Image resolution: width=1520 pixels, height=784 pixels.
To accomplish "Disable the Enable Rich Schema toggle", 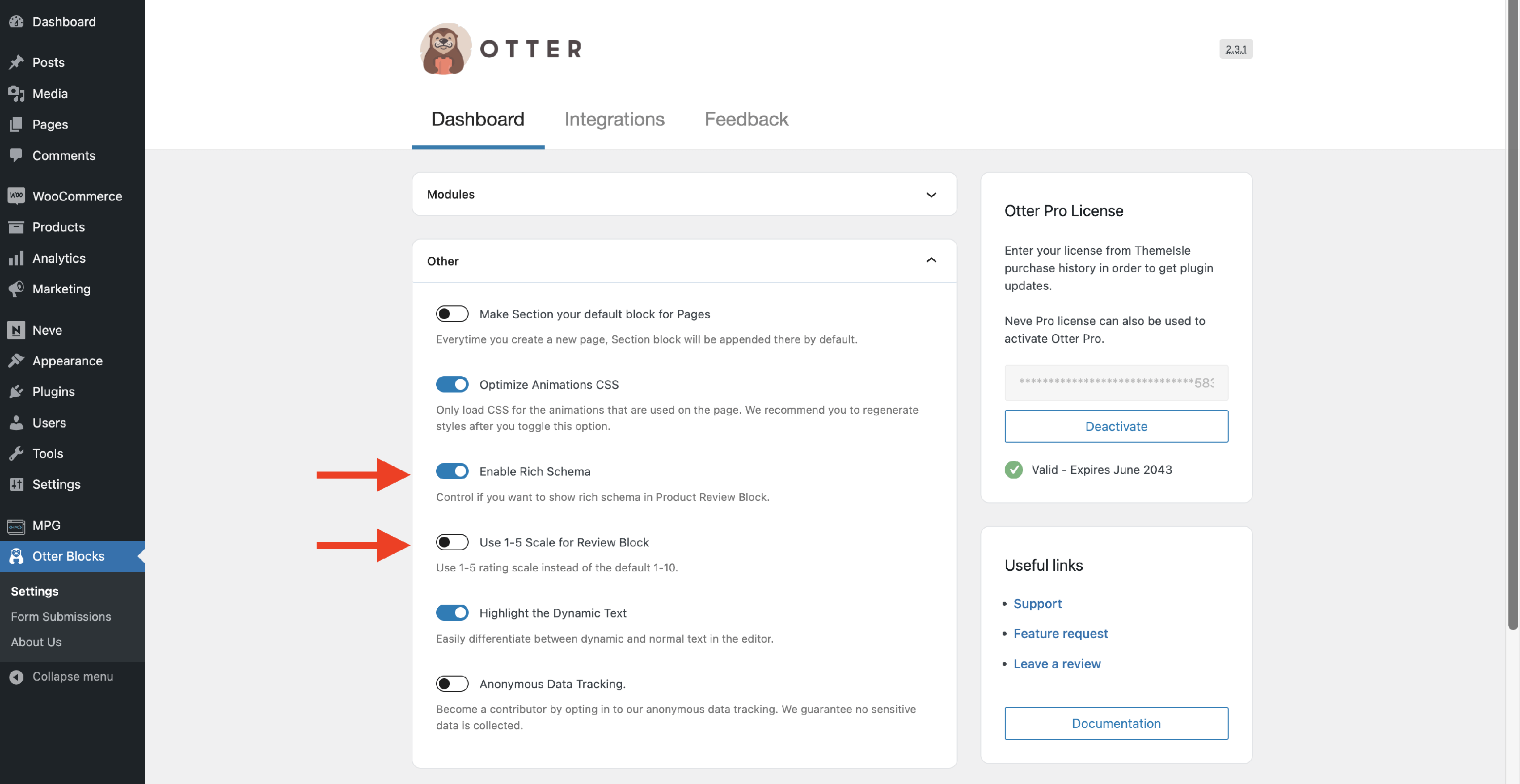I will (x=452, y=471).
